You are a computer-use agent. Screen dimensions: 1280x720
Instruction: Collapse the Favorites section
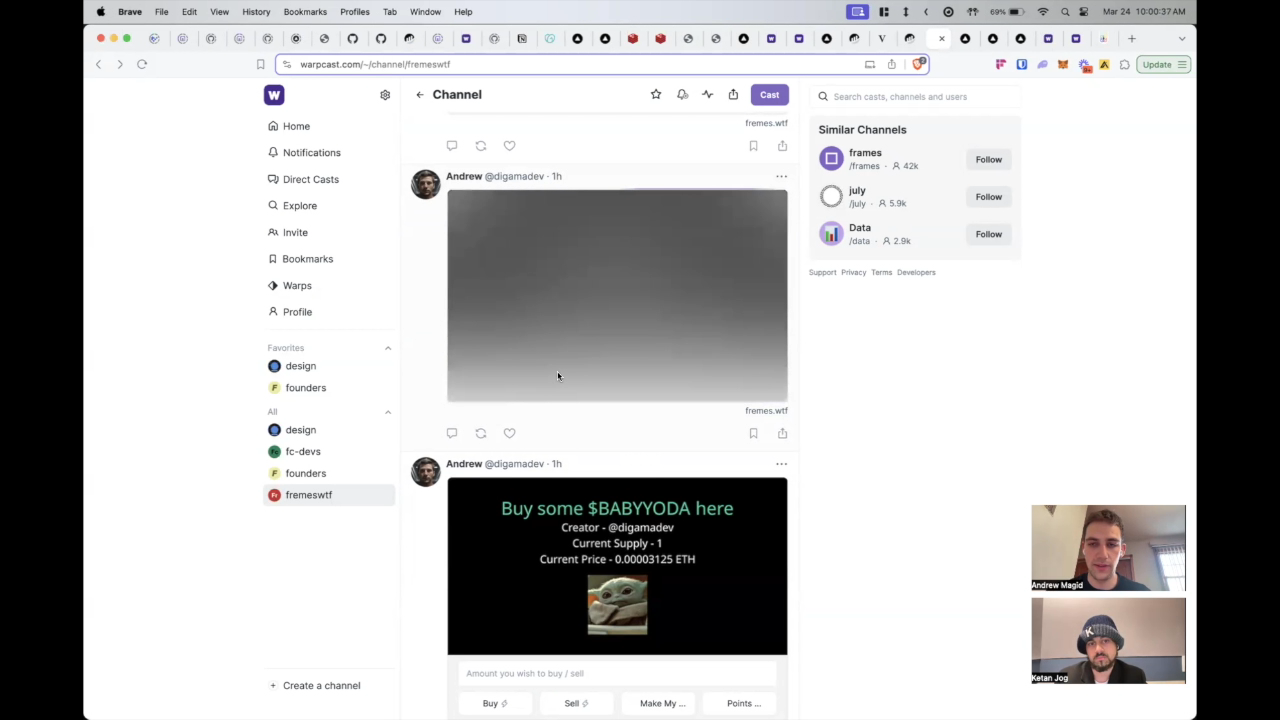click(388, 348)
